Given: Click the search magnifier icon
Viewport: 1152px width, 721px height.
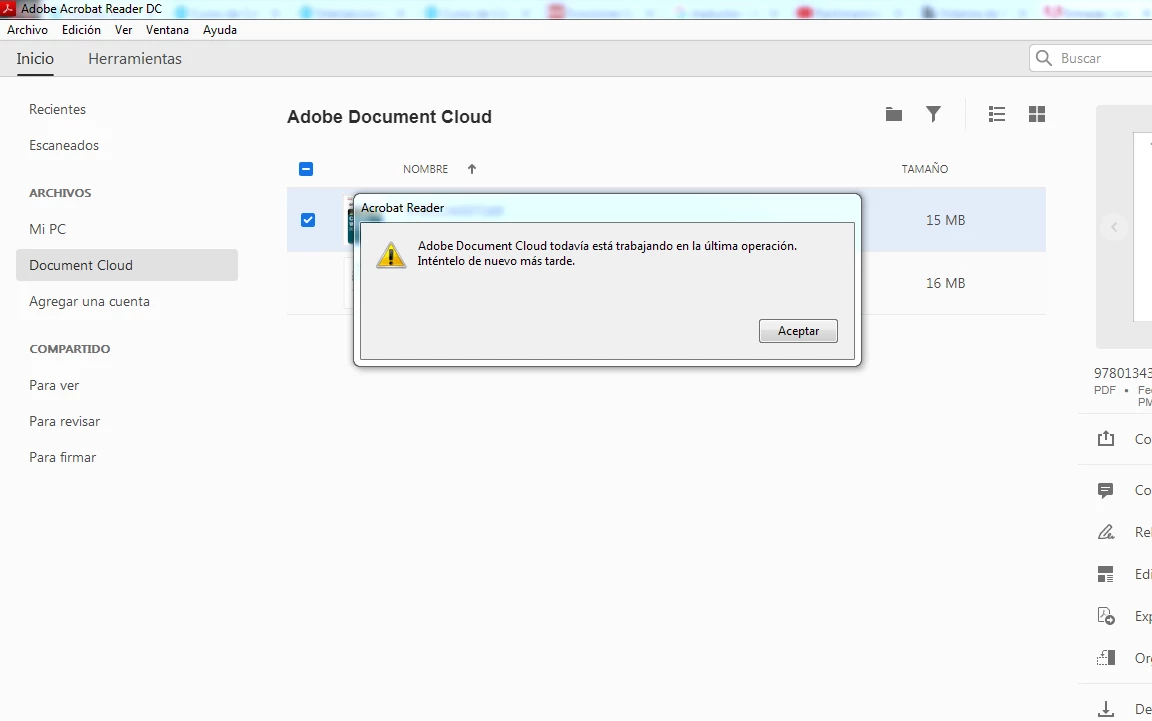Looking at the screenshot, I should click(x=1044, y=58).
